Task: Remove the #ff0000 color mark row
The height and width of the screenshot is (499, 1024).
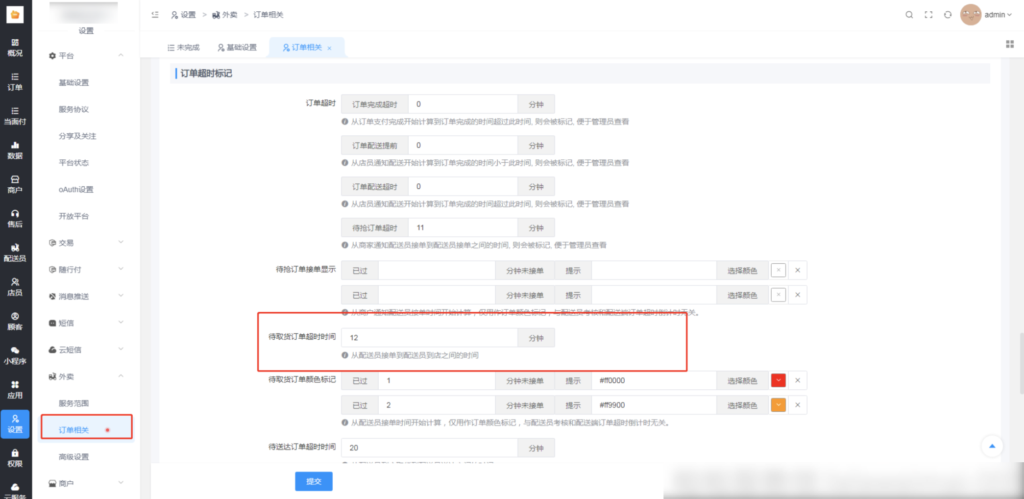Action: tap(797, 381)
